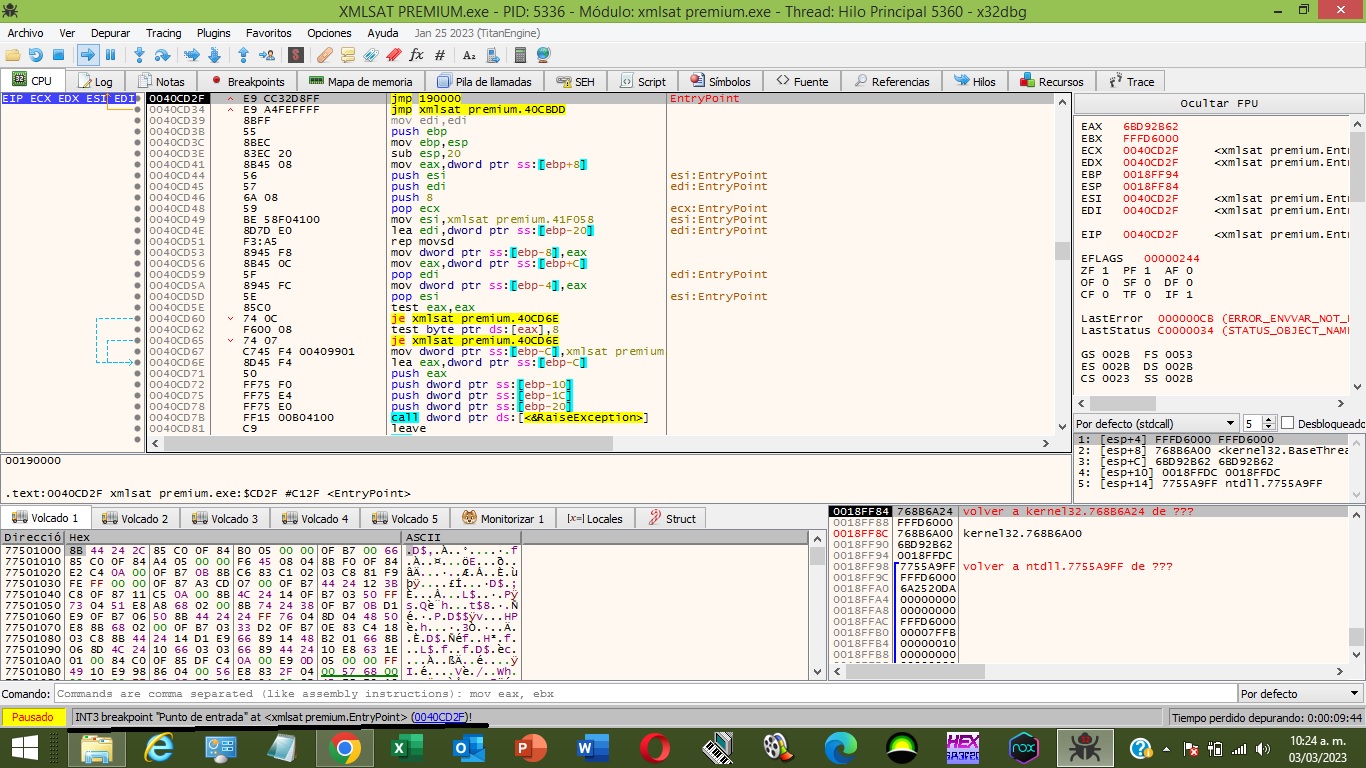This screenshot has height=768, width=1366.
Task: Switch to the Struct tab
Action: coord(672,518)
